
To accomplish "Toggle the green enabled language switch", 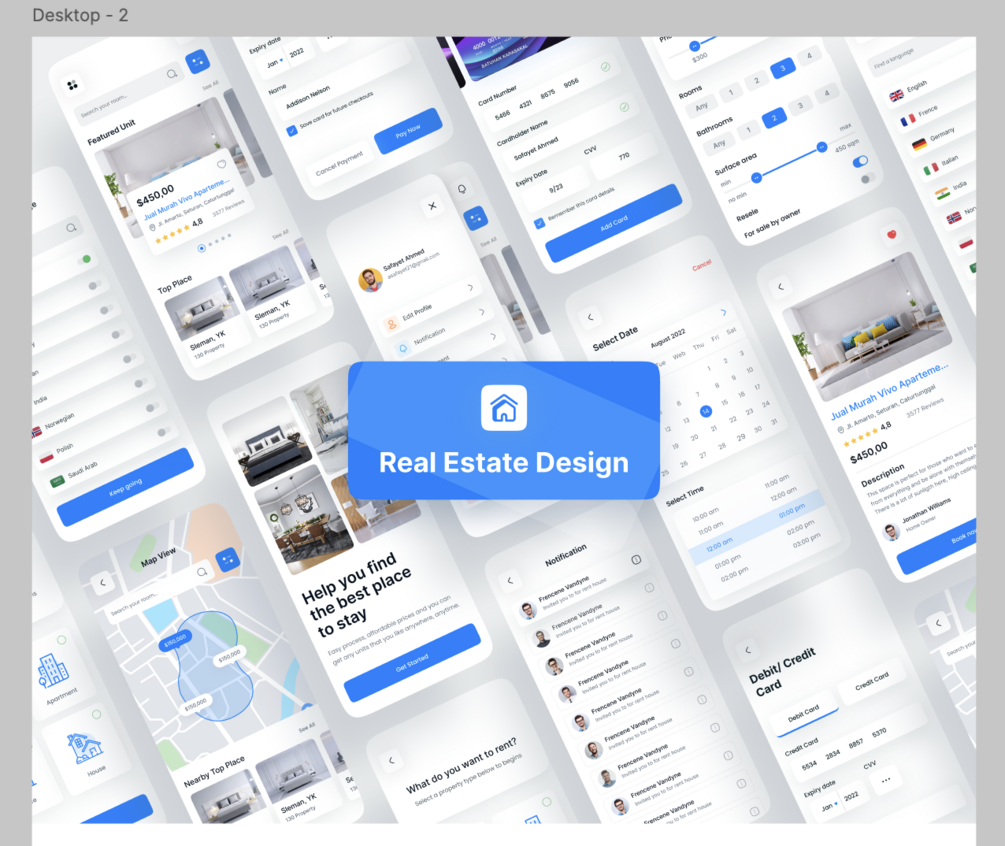I will [84, 260].
